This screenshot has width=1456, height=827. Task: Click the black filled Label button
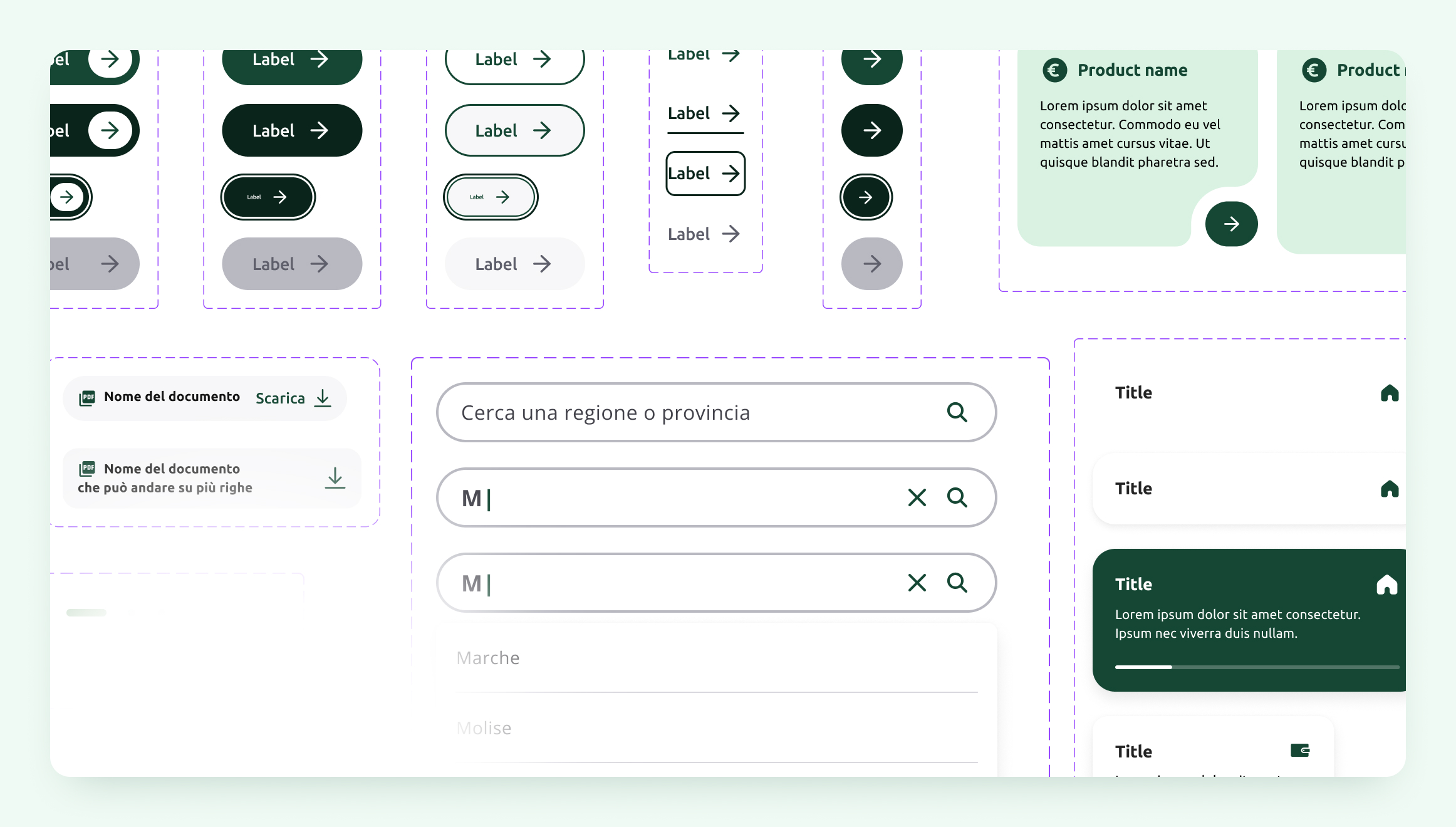[x=292, y=130]
